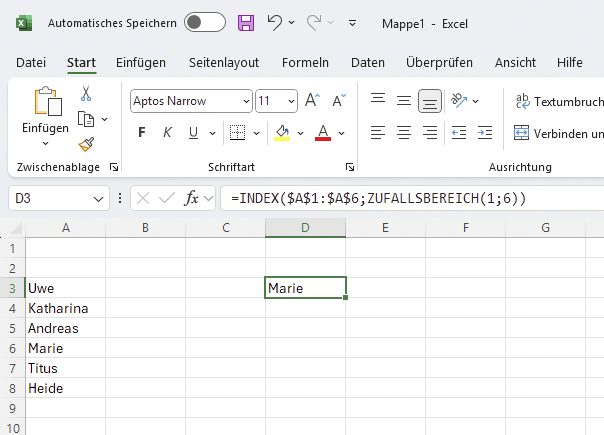The image size is (604, 435).
Task: Click the D3 name box field
Action: pos(50,198)
